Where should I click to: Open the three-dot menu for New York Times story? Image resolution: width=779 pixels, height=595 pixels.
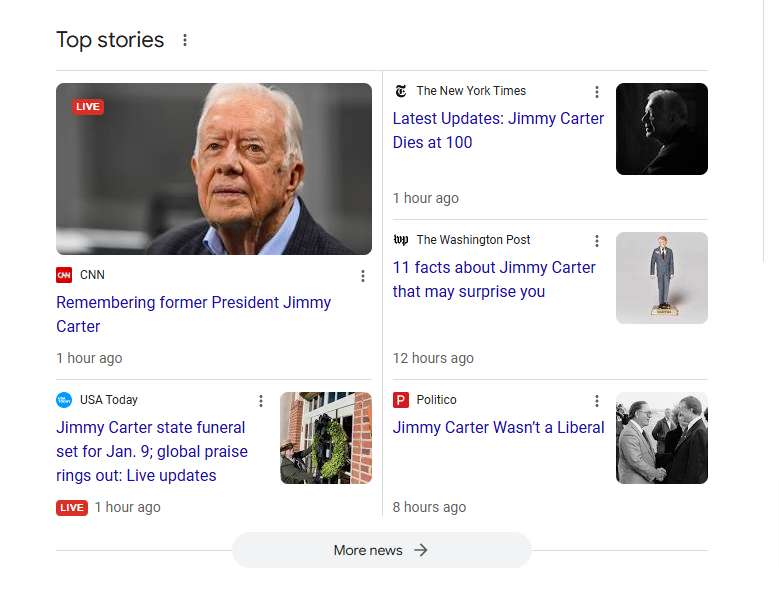(x=597, y=92)
